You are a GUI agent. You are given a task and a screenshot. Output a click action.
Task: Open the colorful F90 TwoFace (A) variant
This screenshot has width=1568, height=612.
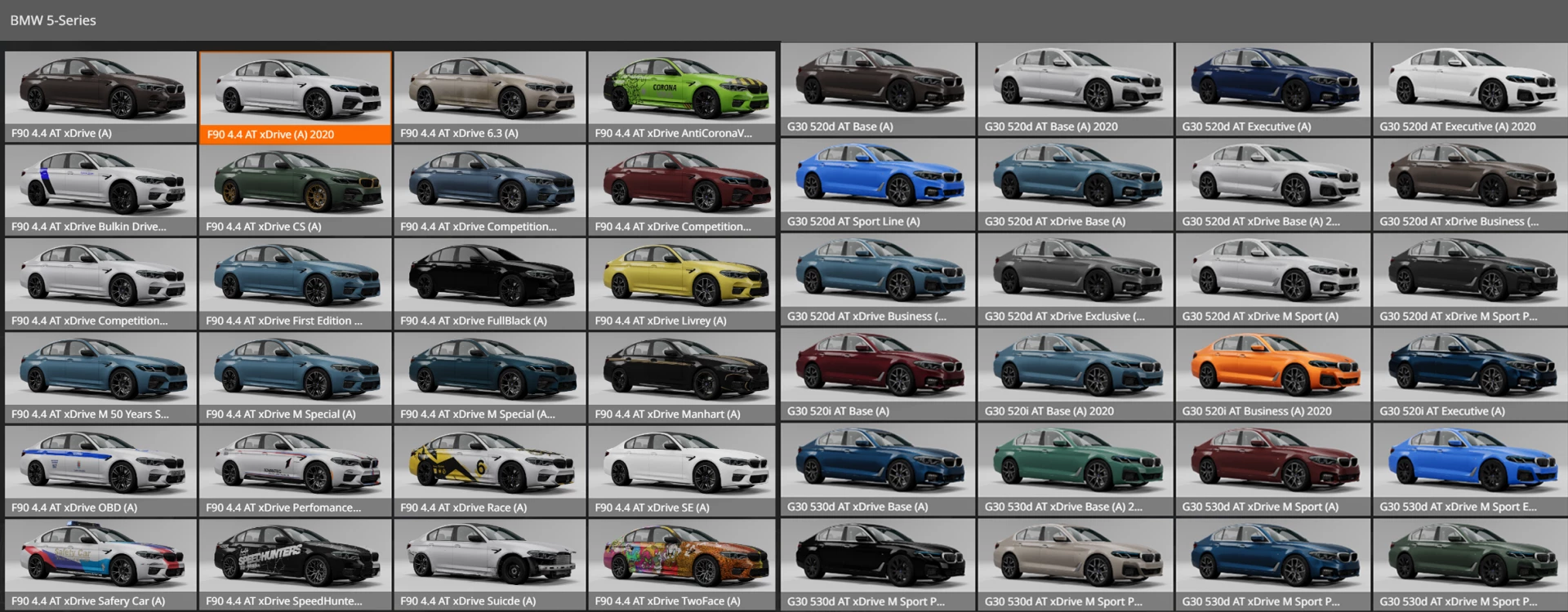(682, 565)
